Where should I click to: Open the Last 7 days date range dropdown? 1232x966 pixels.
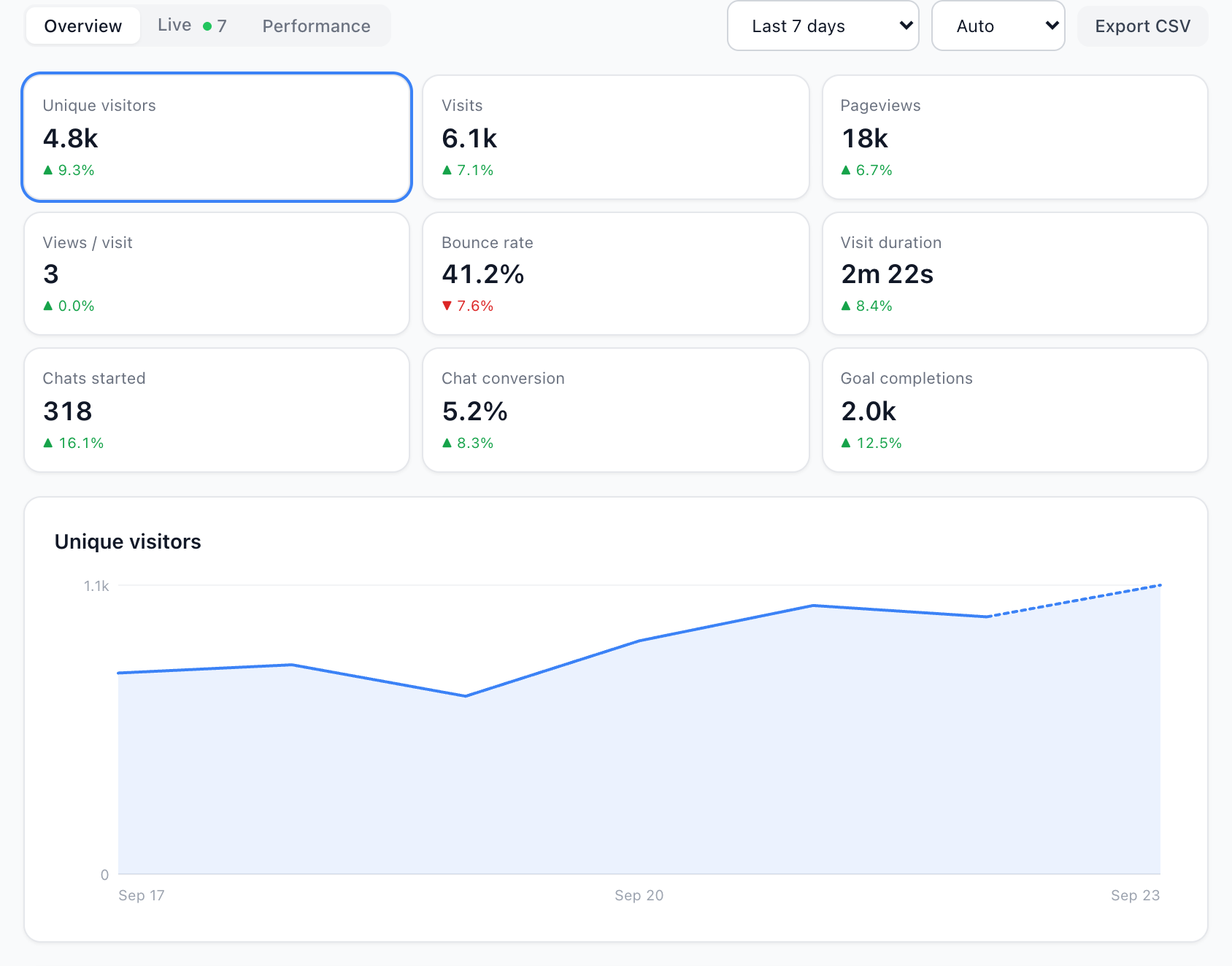coord(823,26)
